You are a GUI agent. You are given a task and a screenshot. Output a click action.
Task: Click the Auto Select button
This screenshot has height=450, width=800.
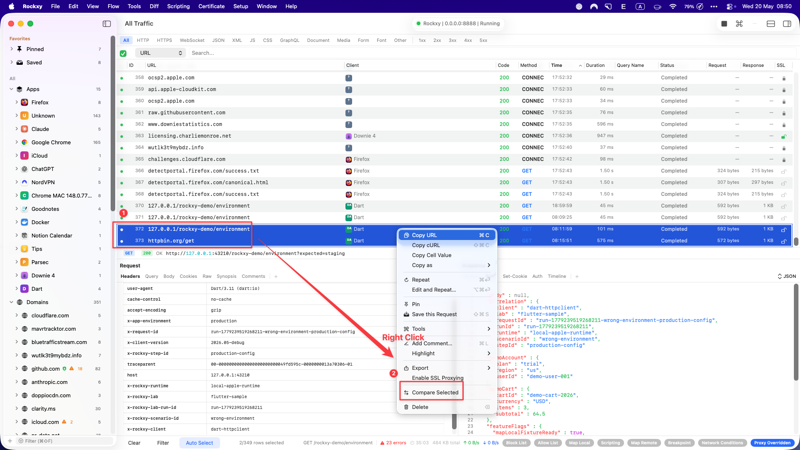[x=199, y=443]
